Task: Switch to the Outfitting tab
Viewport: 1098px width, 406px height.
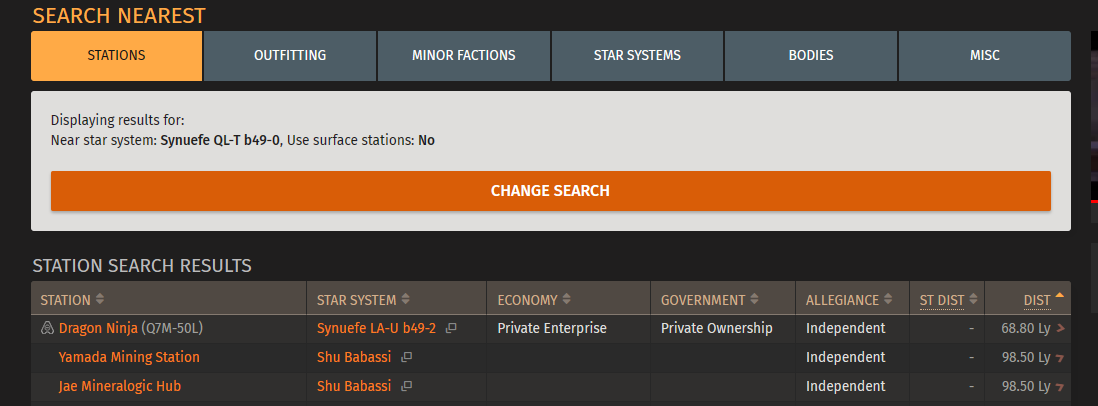Action: [290, 55]
